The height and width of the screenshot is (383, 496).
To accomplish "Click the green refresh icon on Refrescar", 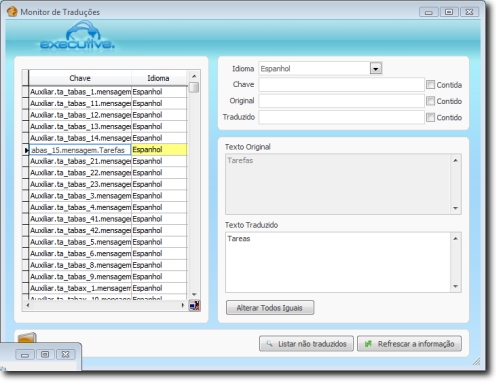I will pyautogui.click(x=368, y=343).
